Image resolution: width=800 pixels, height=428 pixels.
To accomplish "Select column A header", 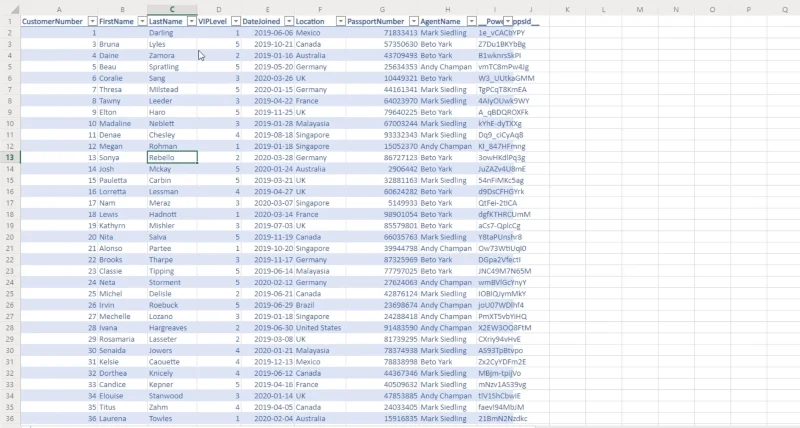I will click(x=59, y=10).
